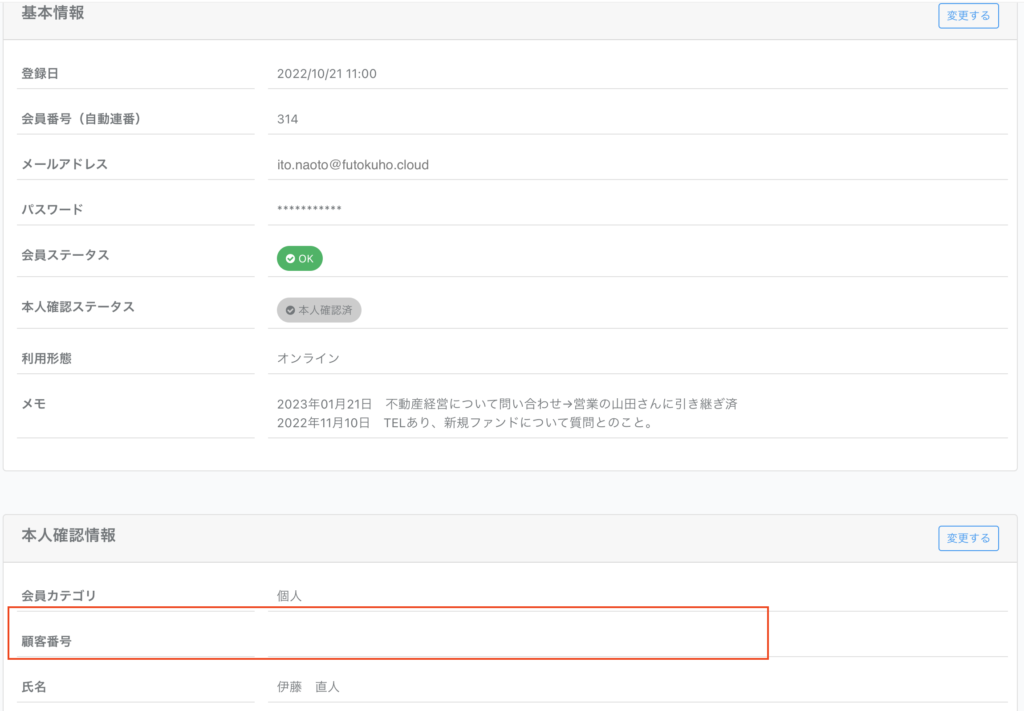Click the green OK member status badge
This screenshot has width=1024, height=711.
click(x=299, y=259)
